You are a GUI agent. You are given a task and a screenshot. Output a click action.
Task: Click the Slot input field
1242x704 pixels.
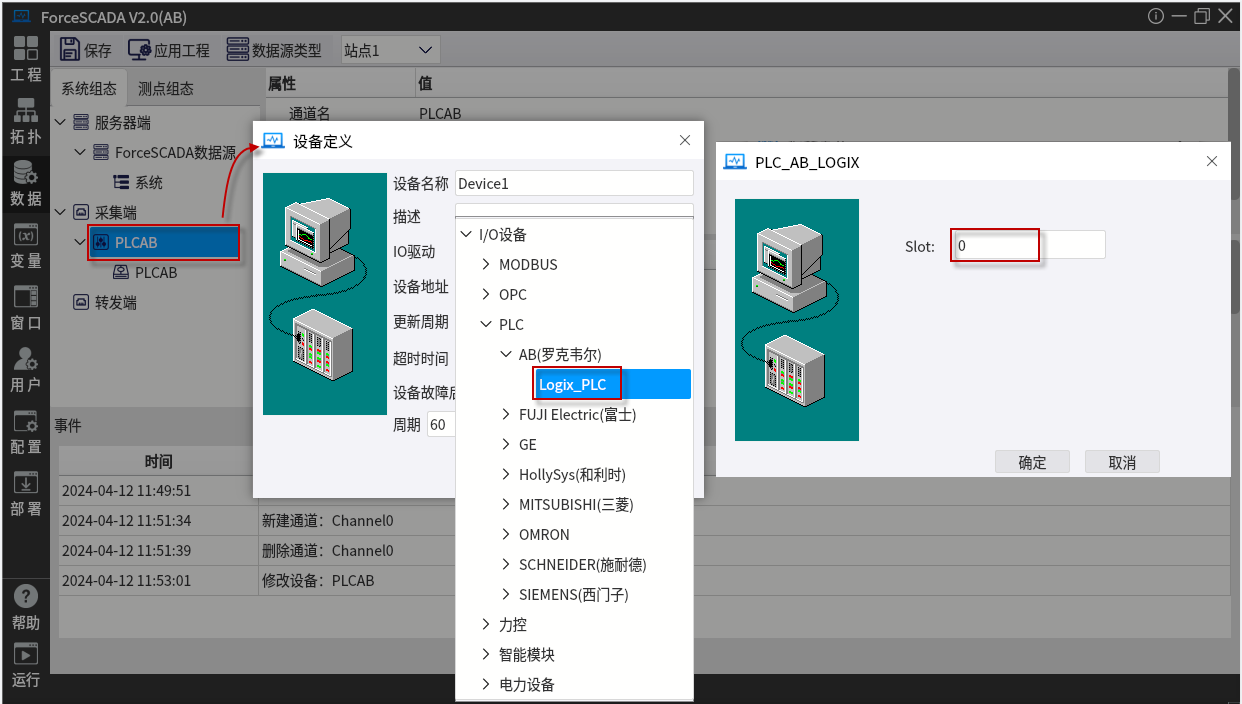pos(1028,245)
